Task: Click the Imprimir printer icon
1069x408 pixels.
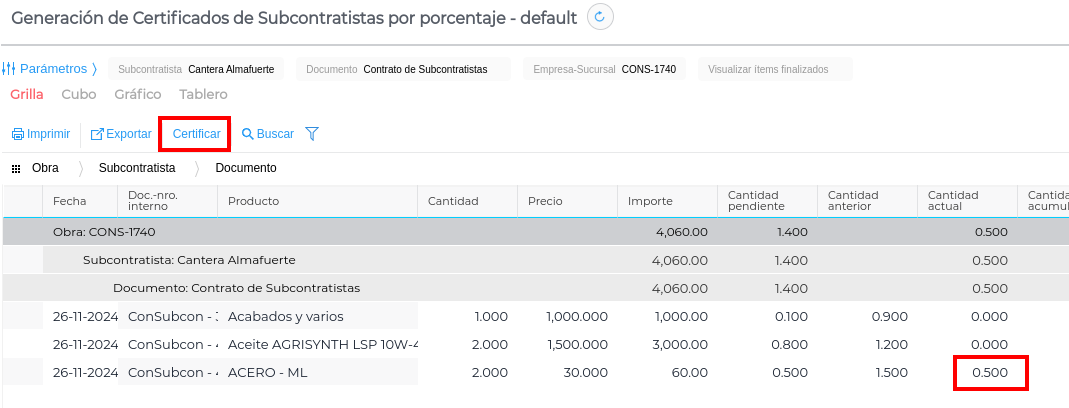Action: pyautogui.click(x=17, y=134)
